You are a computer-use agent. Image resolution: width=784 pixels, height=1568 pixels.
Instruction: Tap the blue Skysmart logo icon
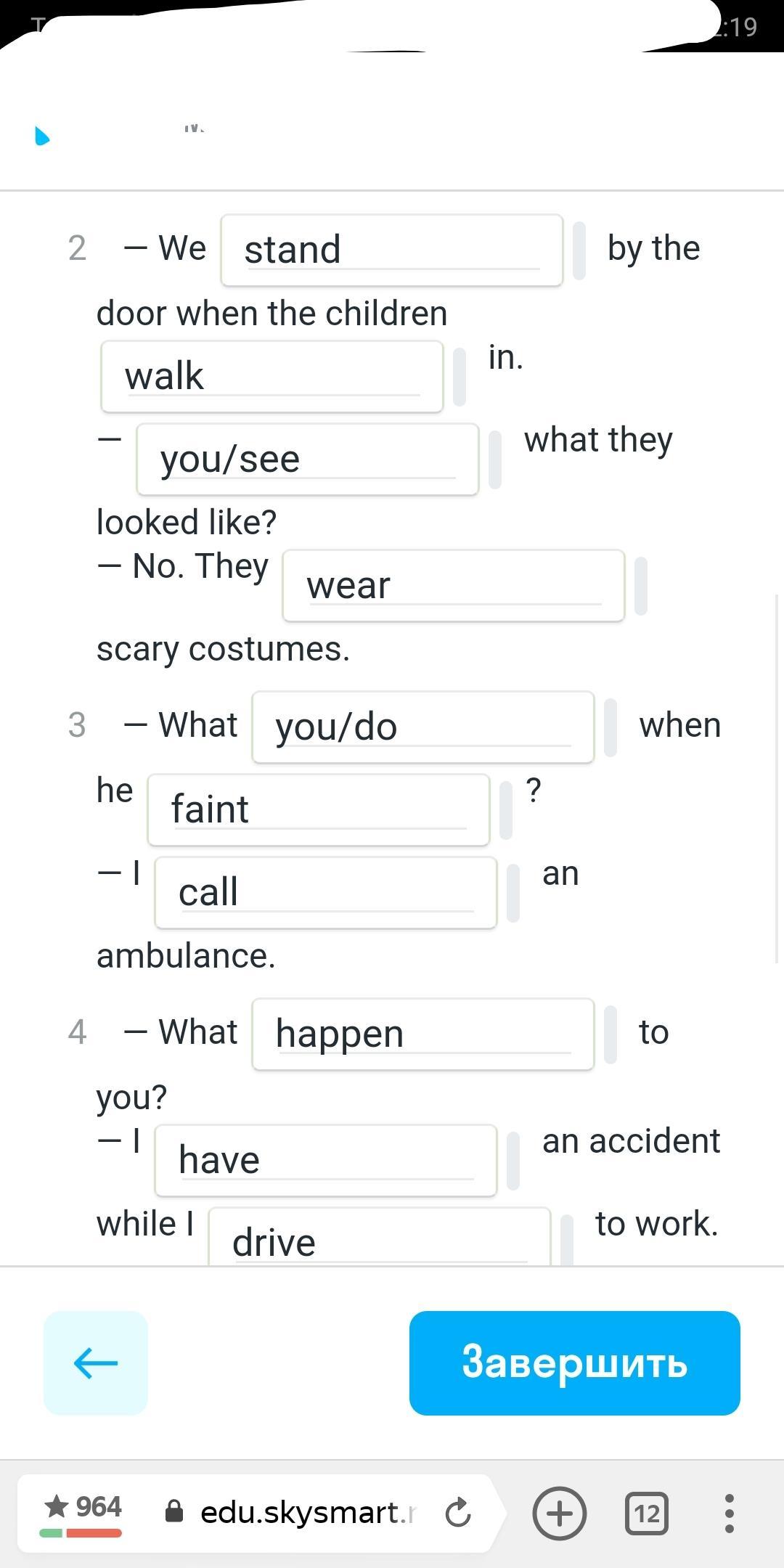click(x=43, y=136)
